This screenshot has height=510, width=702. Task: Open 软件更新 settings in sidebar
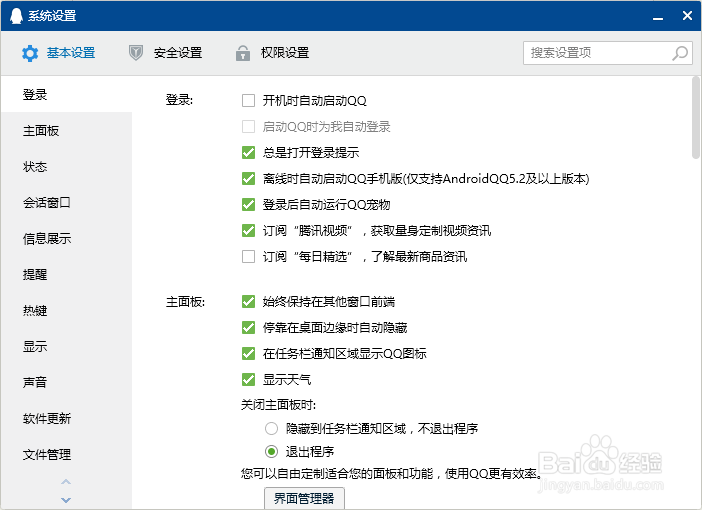point(66,419)
